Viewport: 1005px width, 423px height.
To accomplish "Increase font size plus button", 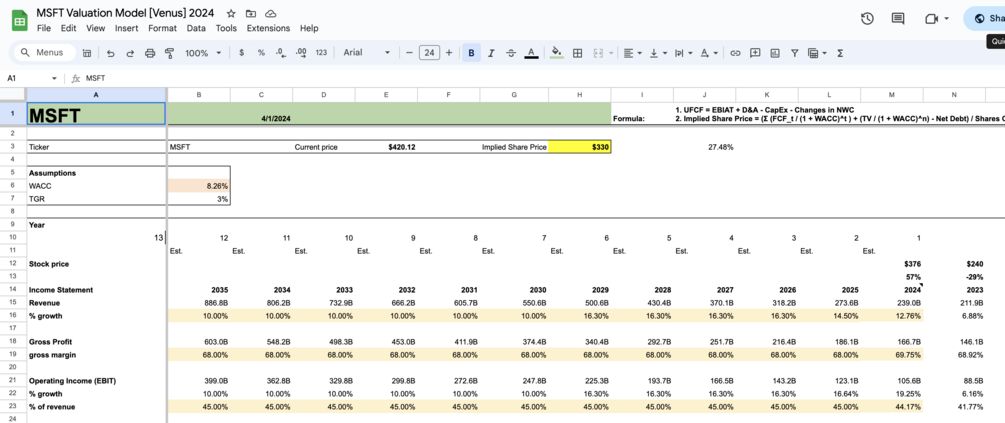I will click(449, 53).
